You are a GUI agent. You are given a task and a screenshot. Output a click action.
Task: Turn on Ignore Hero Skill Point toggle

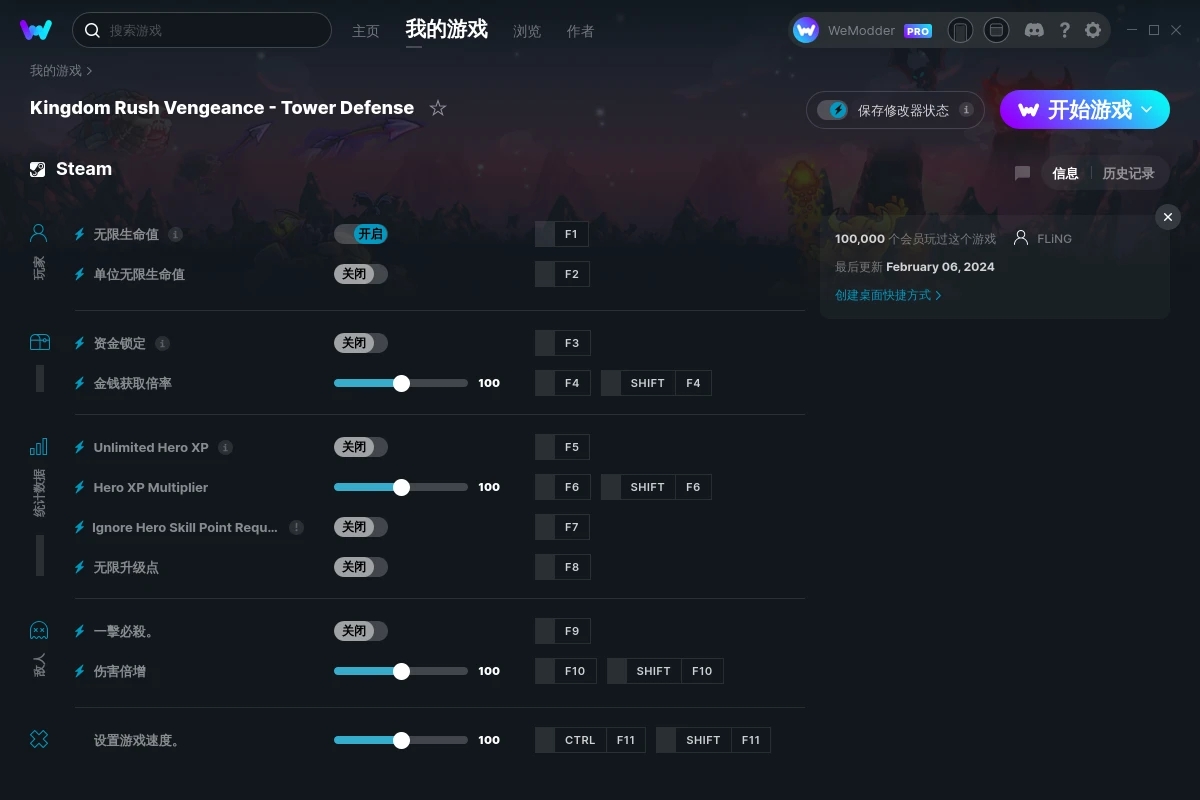pos(361,527)
